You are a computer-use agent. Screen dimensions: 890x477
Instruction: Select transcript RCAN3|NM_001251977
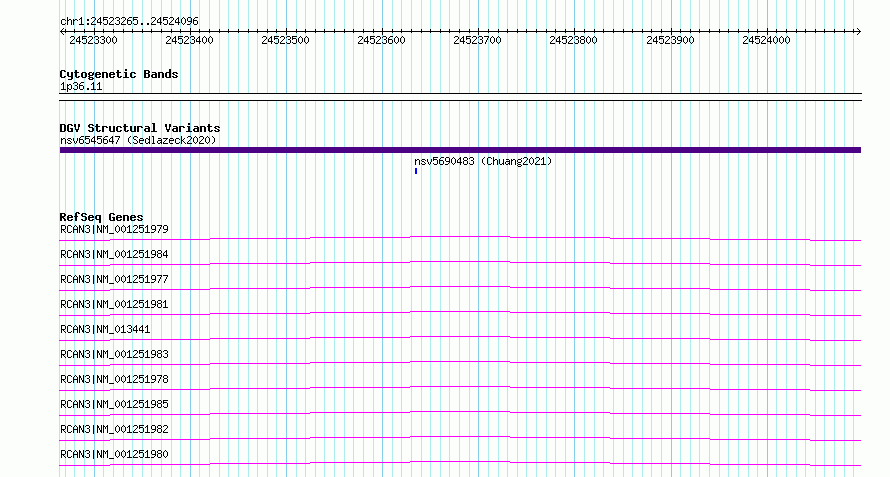pyautogui.click(x=114, y=279)
